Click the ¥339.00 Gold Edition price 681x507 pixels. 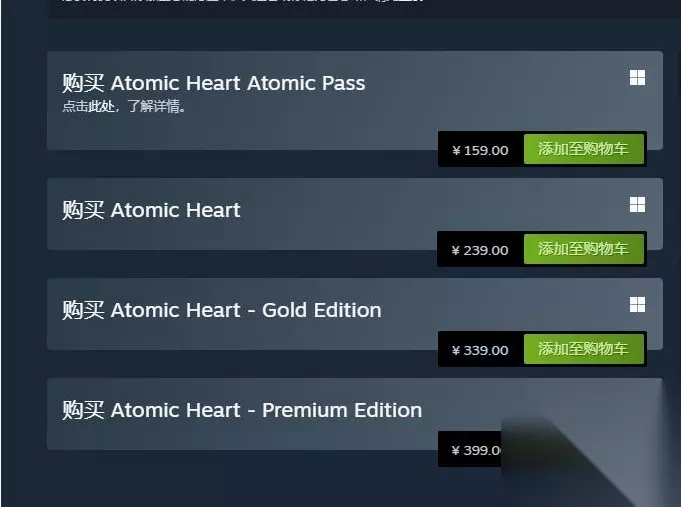(x=480, y=350)
